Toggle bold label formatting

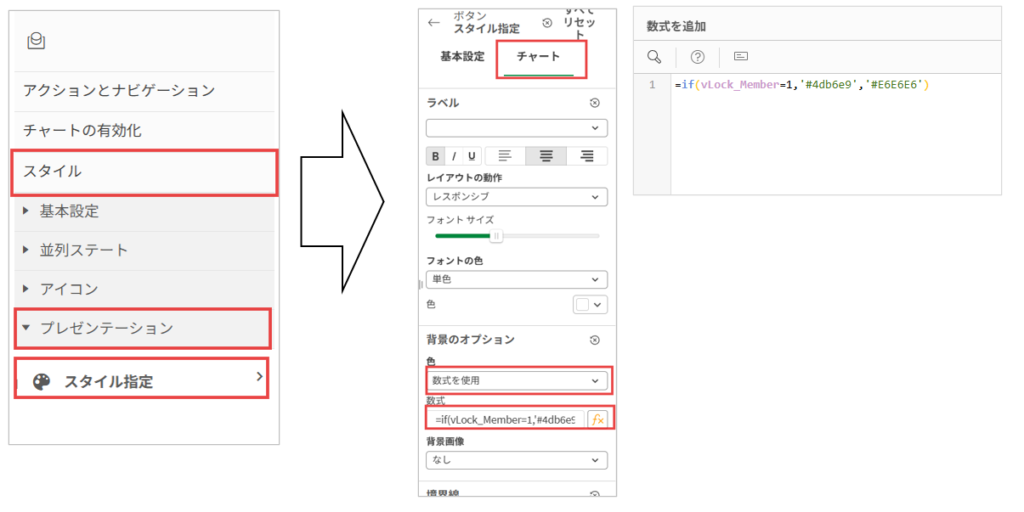click(x=436, y=156)
